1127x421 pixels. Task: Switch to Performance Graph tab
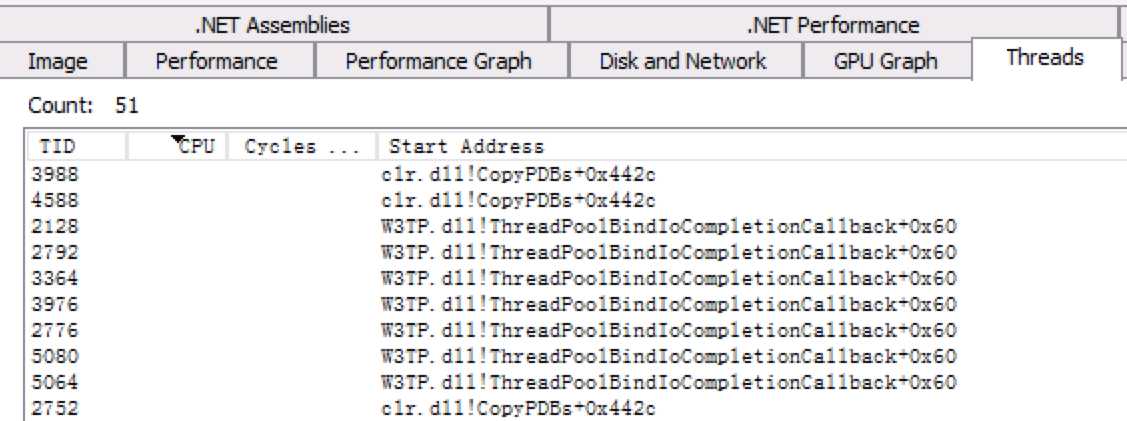click(x=438, y=61)
